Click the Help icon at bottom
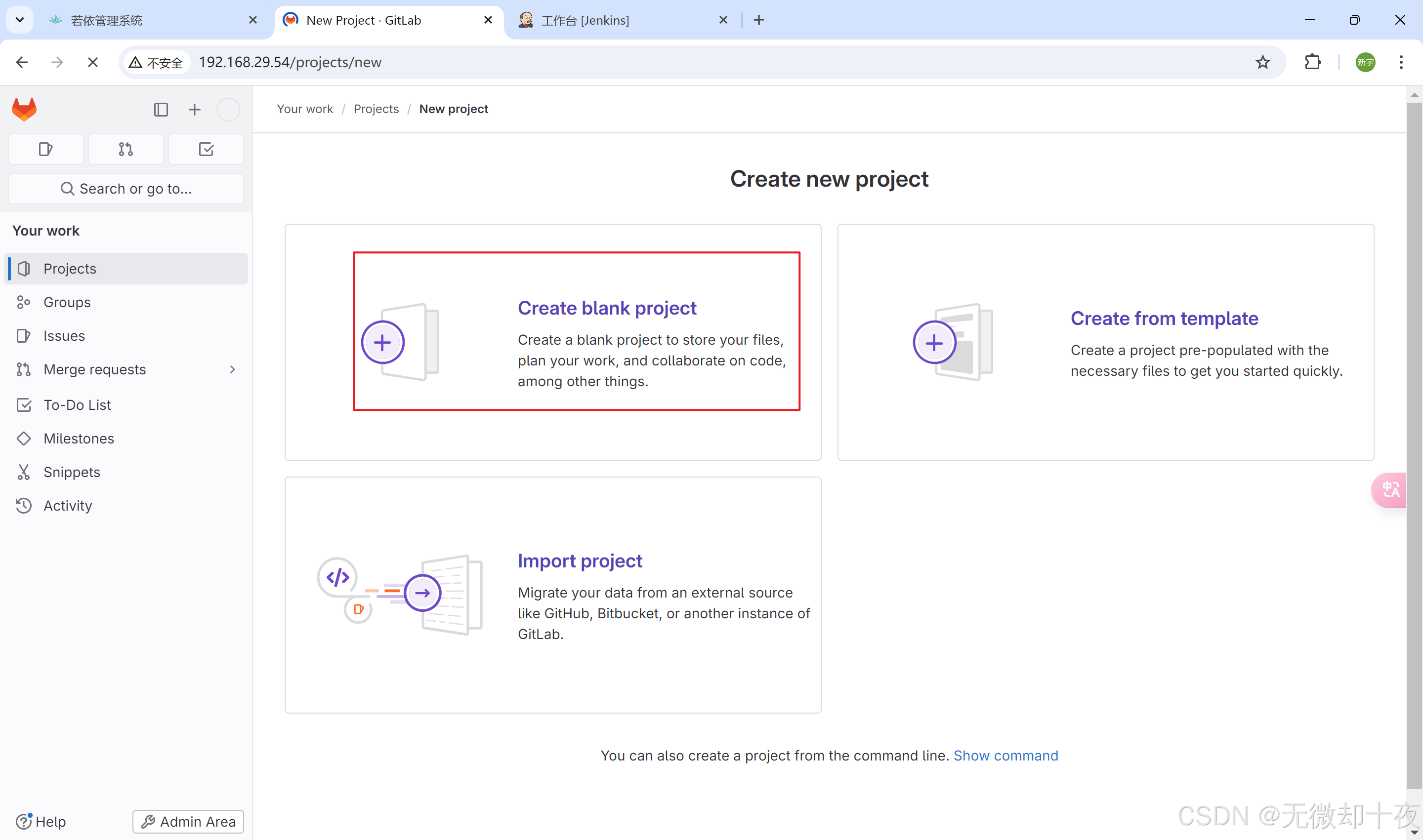The height and width of the screenshot is (840, 1423). tap(24, 821)
